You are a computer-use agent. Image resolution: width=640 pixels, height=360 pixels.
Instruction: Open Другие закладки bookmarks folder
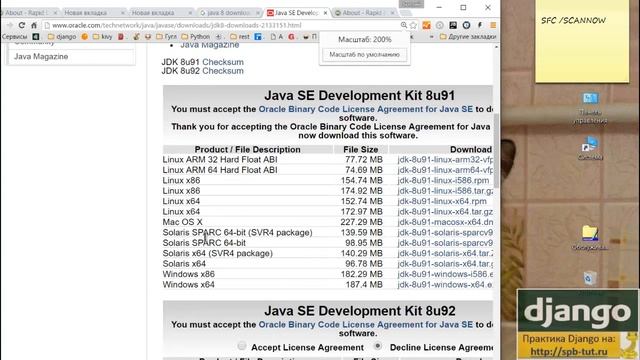(x=468, y=37)
